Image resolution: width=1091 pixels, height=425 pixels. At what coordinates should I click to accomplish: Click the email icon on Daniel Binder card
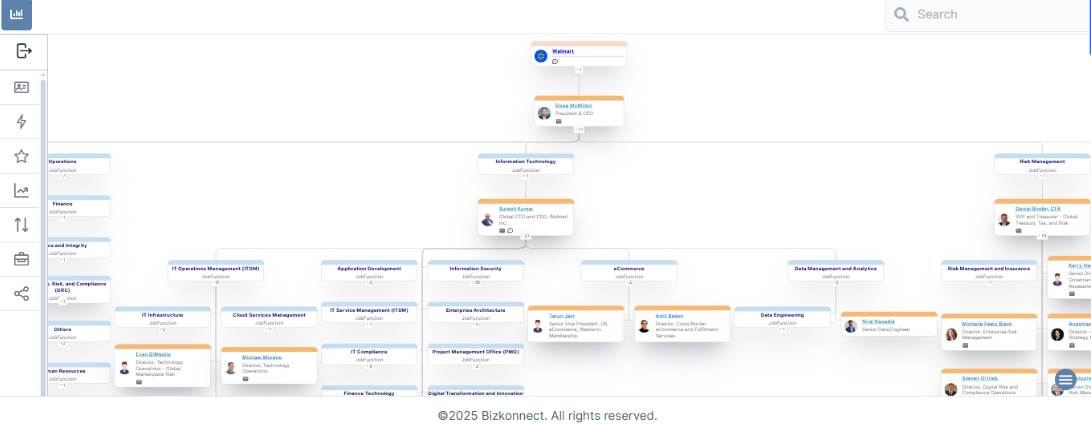[1019, 230]
